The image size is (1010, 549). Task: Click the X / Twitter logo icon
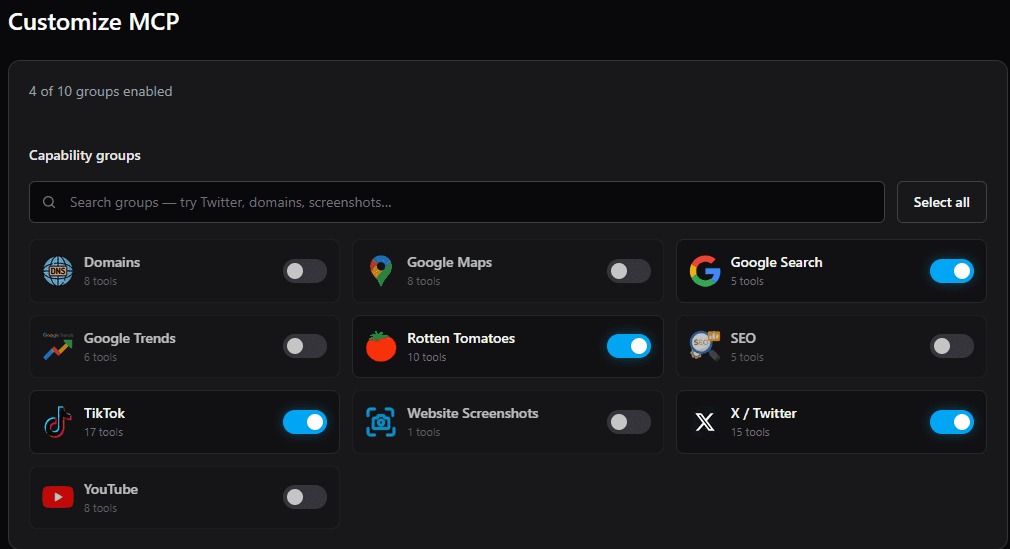pyautogui.click(x=705, y=422)
